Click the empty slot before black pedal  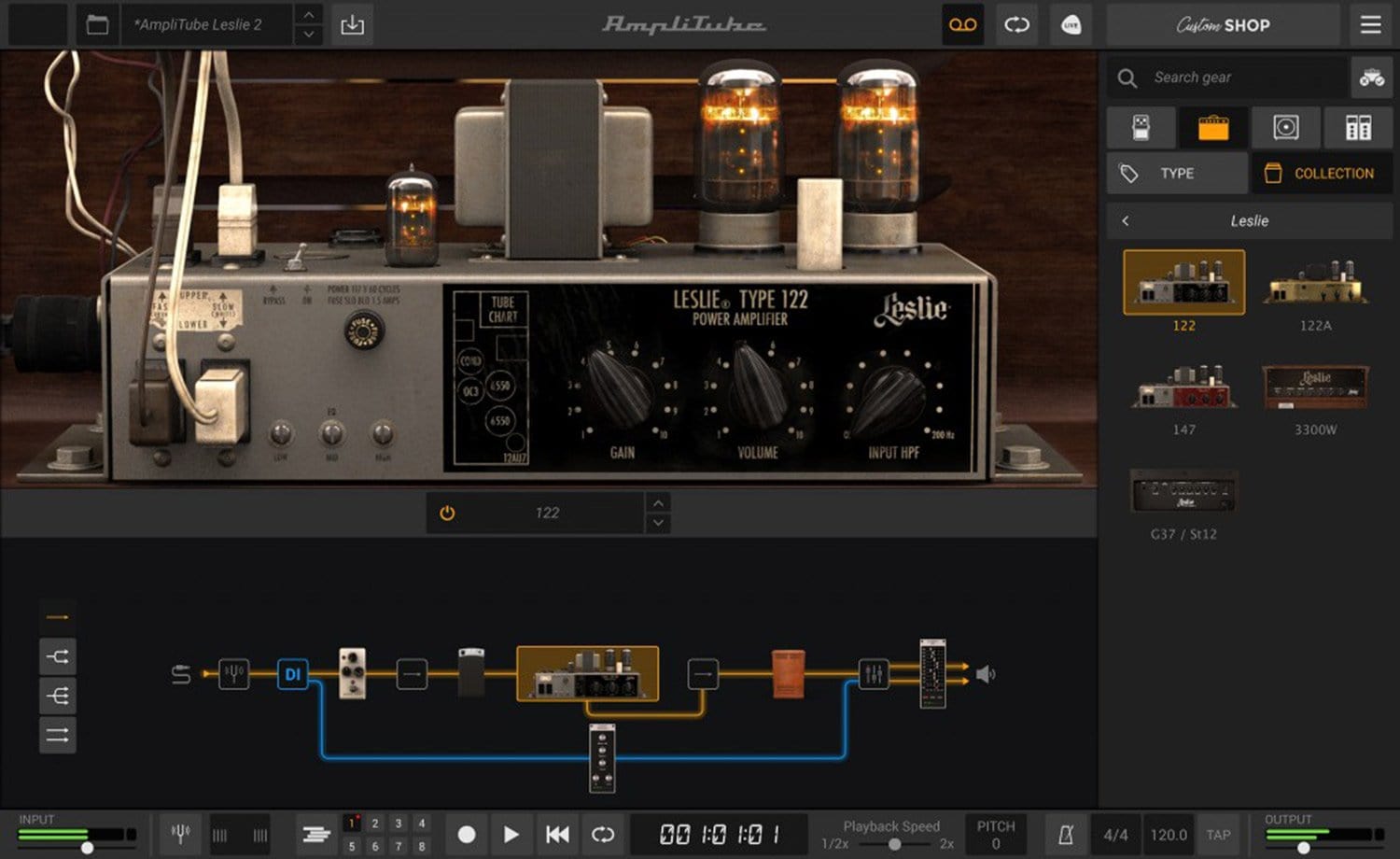pyautogui.click(x=412, y=674)
